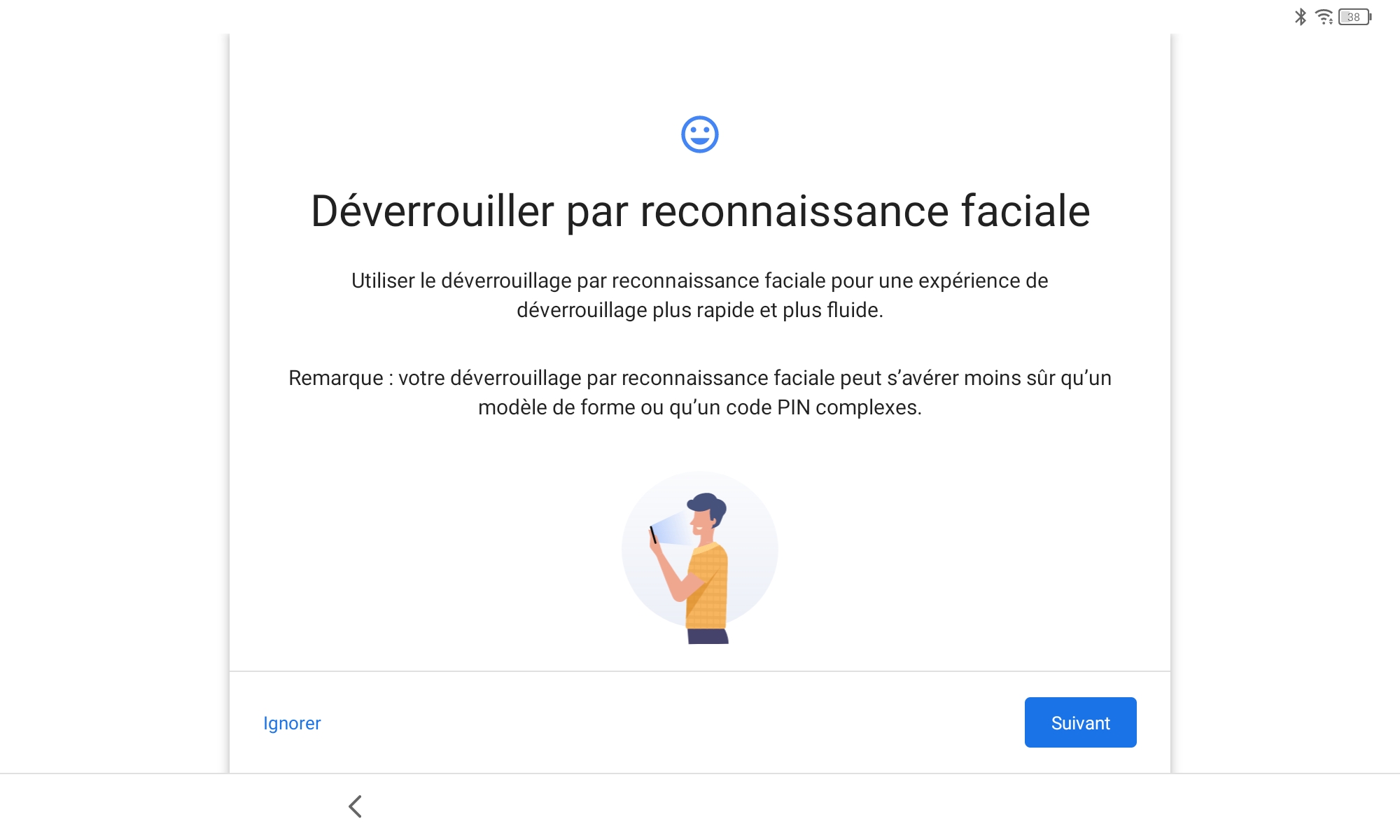Go back with the navigation arrow
1400x840 pixels.
(356, 806)
